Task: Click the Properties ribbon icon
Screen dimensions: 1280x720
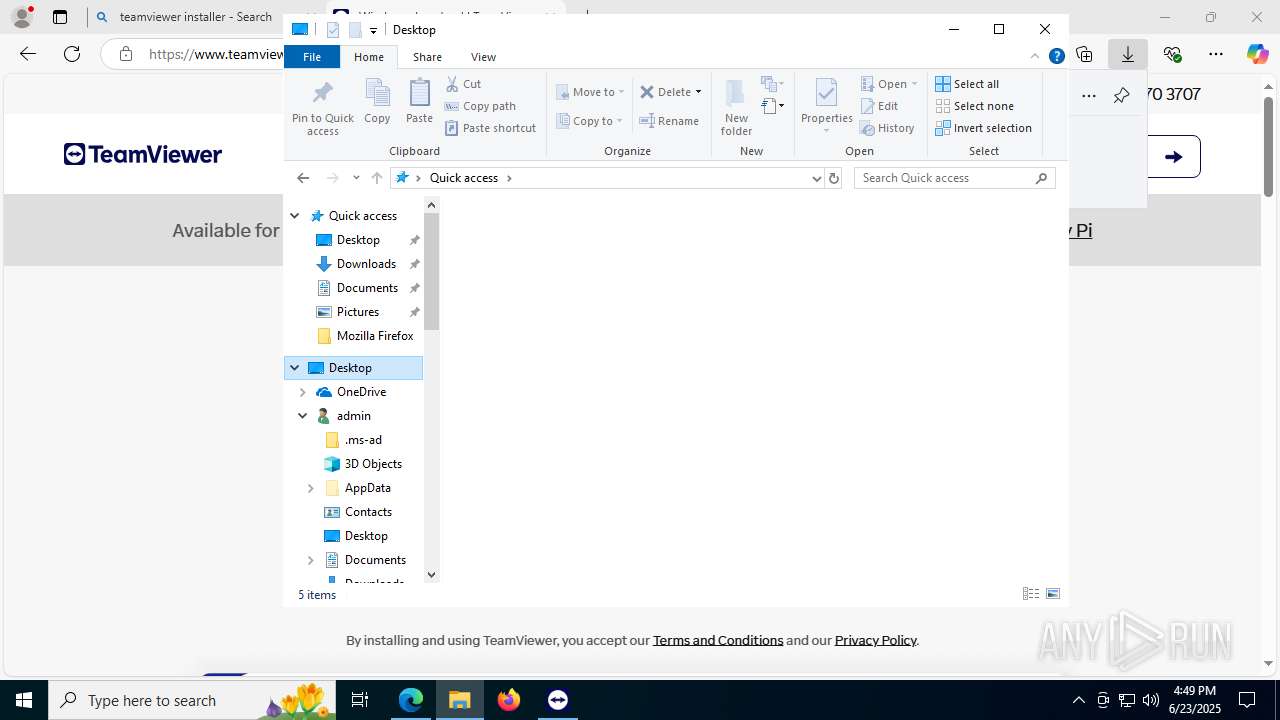Action: (x=826, y=107)
